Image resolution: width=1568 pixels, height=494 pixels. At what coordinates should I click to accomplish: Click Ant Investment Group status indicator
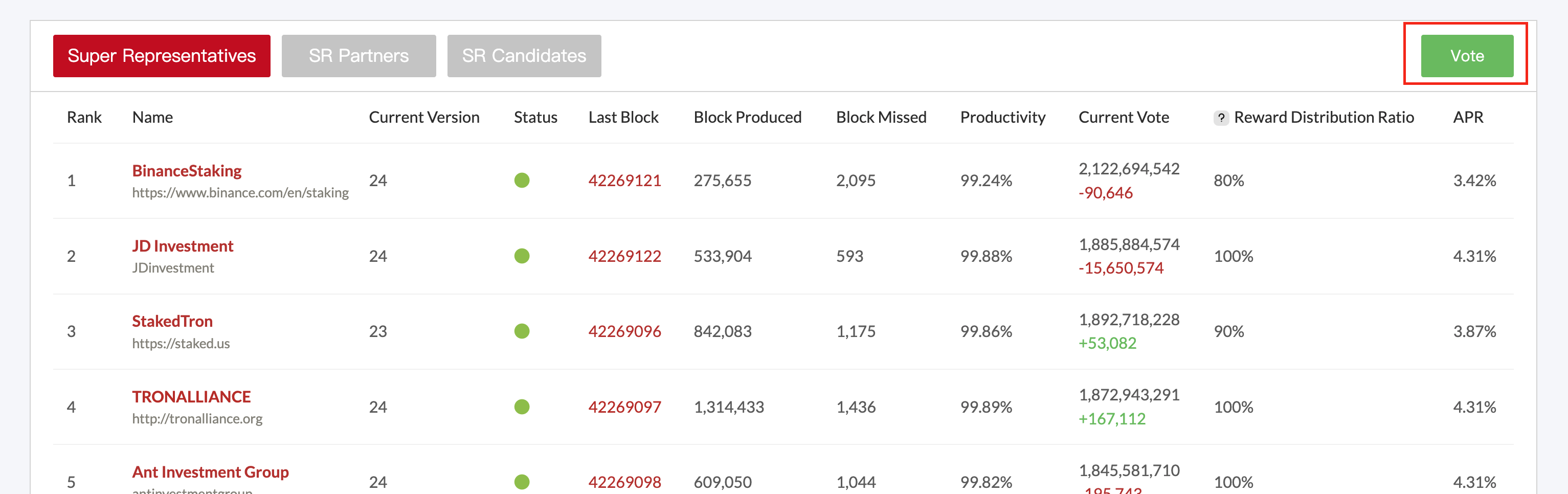(522, 482)
